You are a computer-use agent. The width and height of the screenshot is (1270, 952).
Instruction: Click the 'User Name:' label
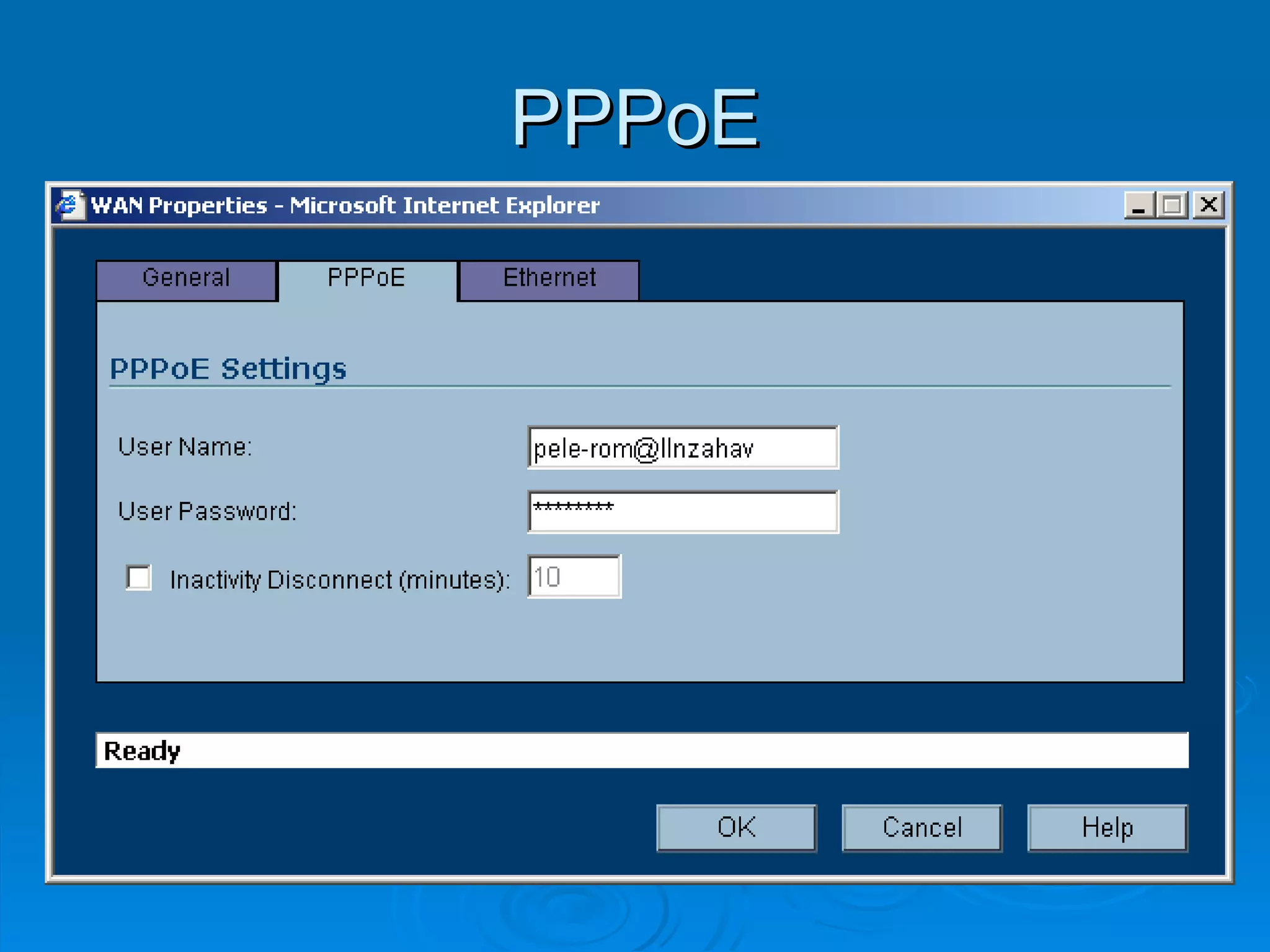pyautogui.click(x=185, y=447)
